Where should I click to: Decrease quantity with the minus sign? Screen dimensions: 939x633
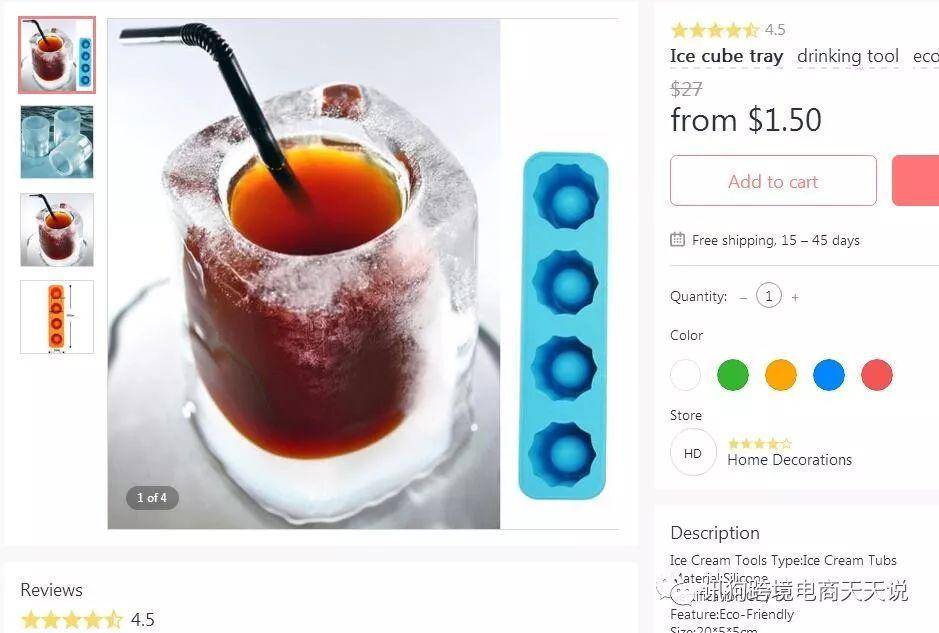point(743,297)
